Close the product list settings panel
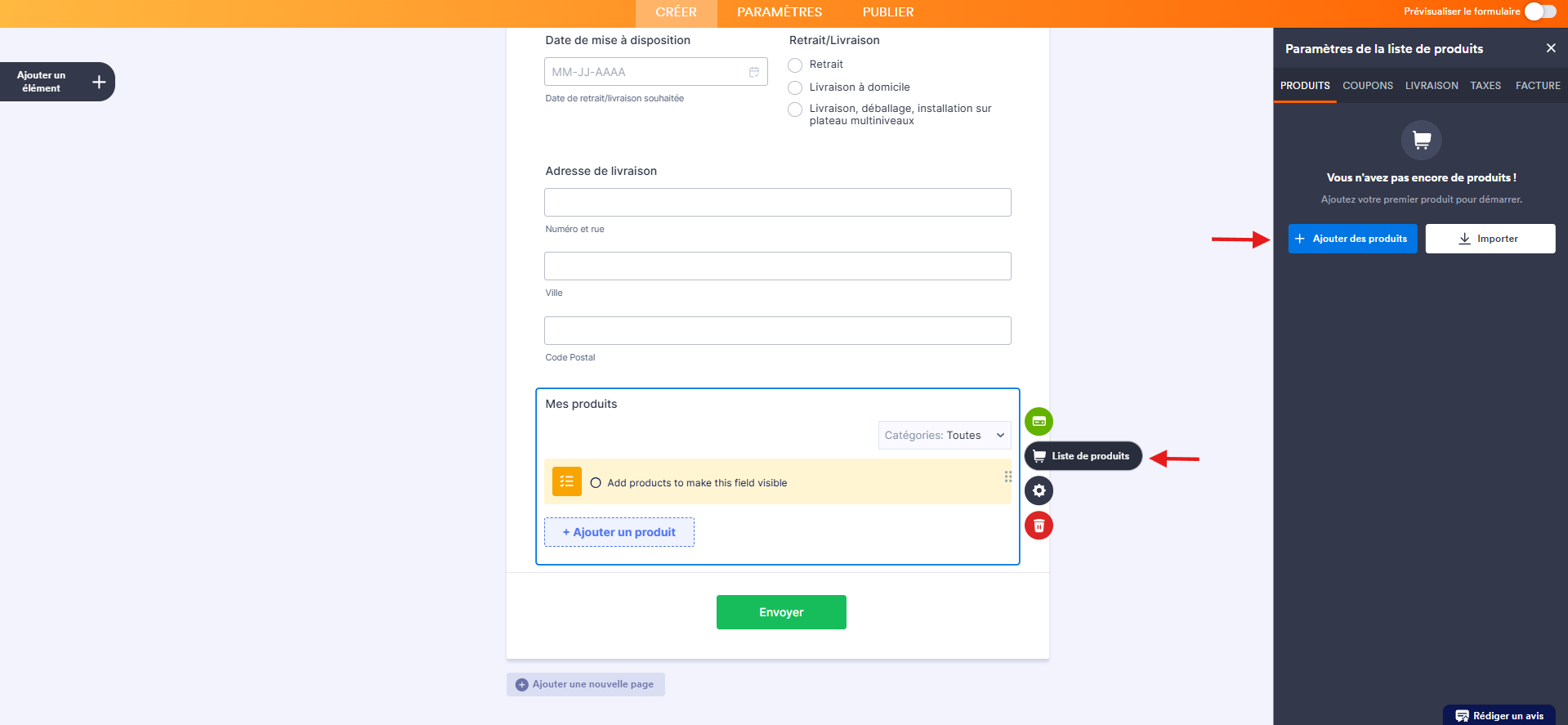 (x=1550, y=48)
